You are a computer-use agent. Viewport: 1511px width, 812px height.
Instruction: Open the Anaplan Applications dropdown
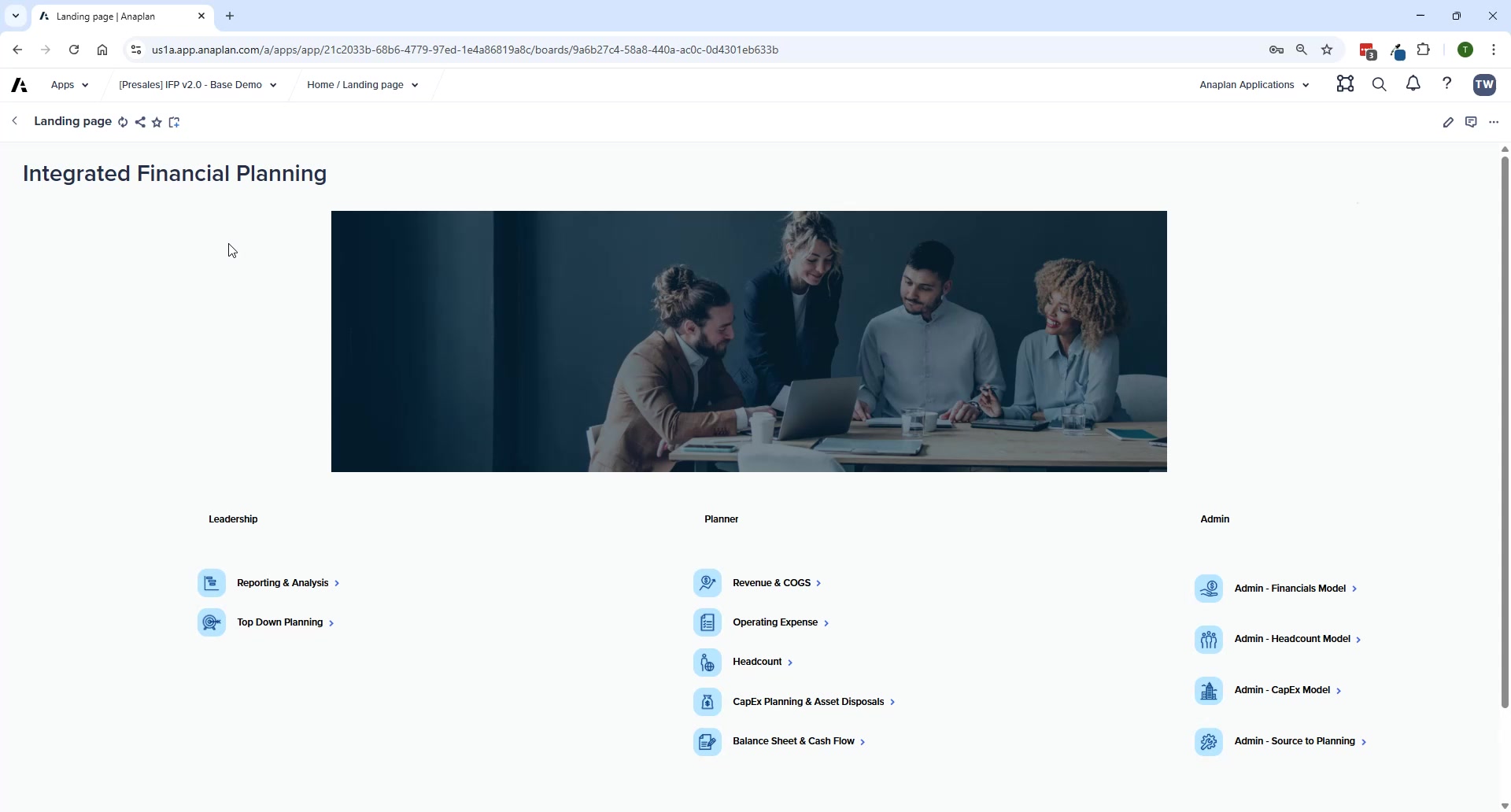point(1254,85)
